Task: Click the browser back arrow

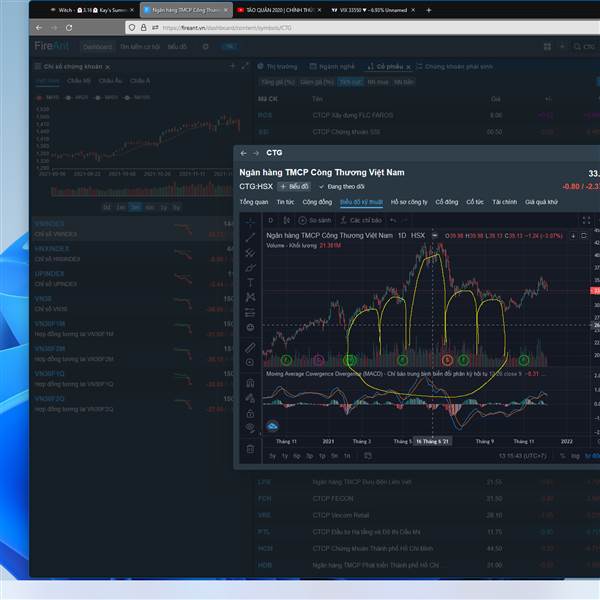Action: 39,28
